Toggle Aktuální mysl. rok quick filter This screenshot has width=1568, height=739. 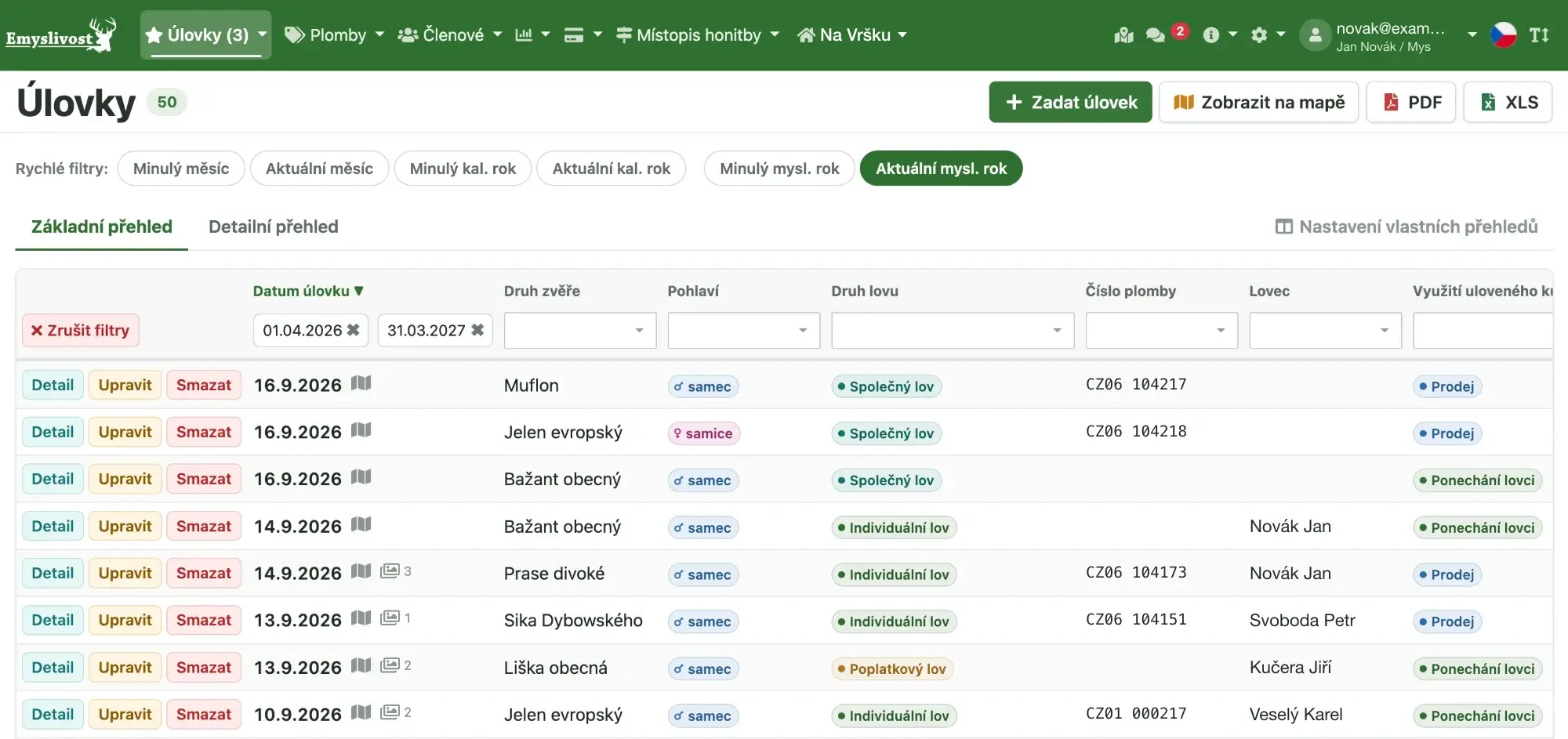point(941,168)
